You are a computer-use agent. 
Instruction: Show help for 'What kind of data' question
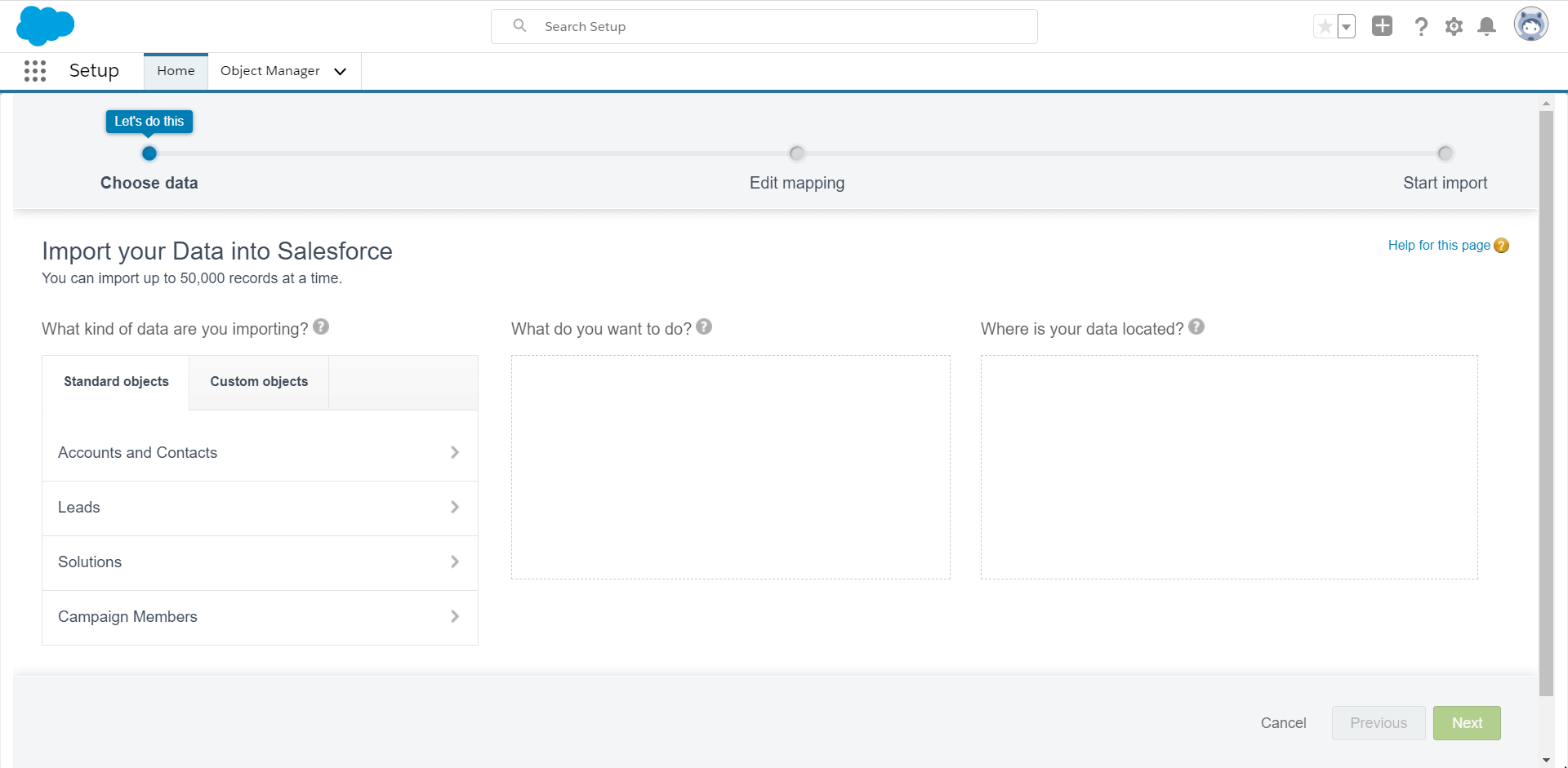tap(321, 326)
